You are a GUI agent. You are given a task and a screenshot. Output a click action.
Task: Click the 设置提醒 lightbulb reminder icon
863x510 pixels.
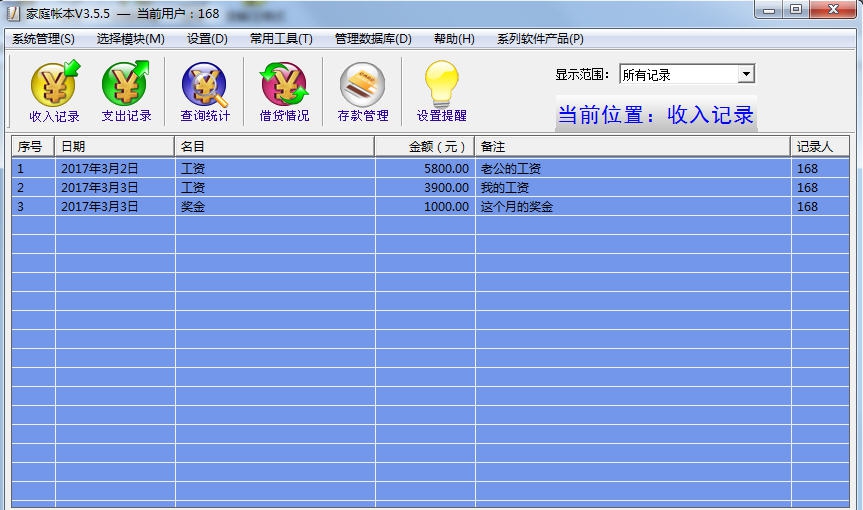click(441, 92)
